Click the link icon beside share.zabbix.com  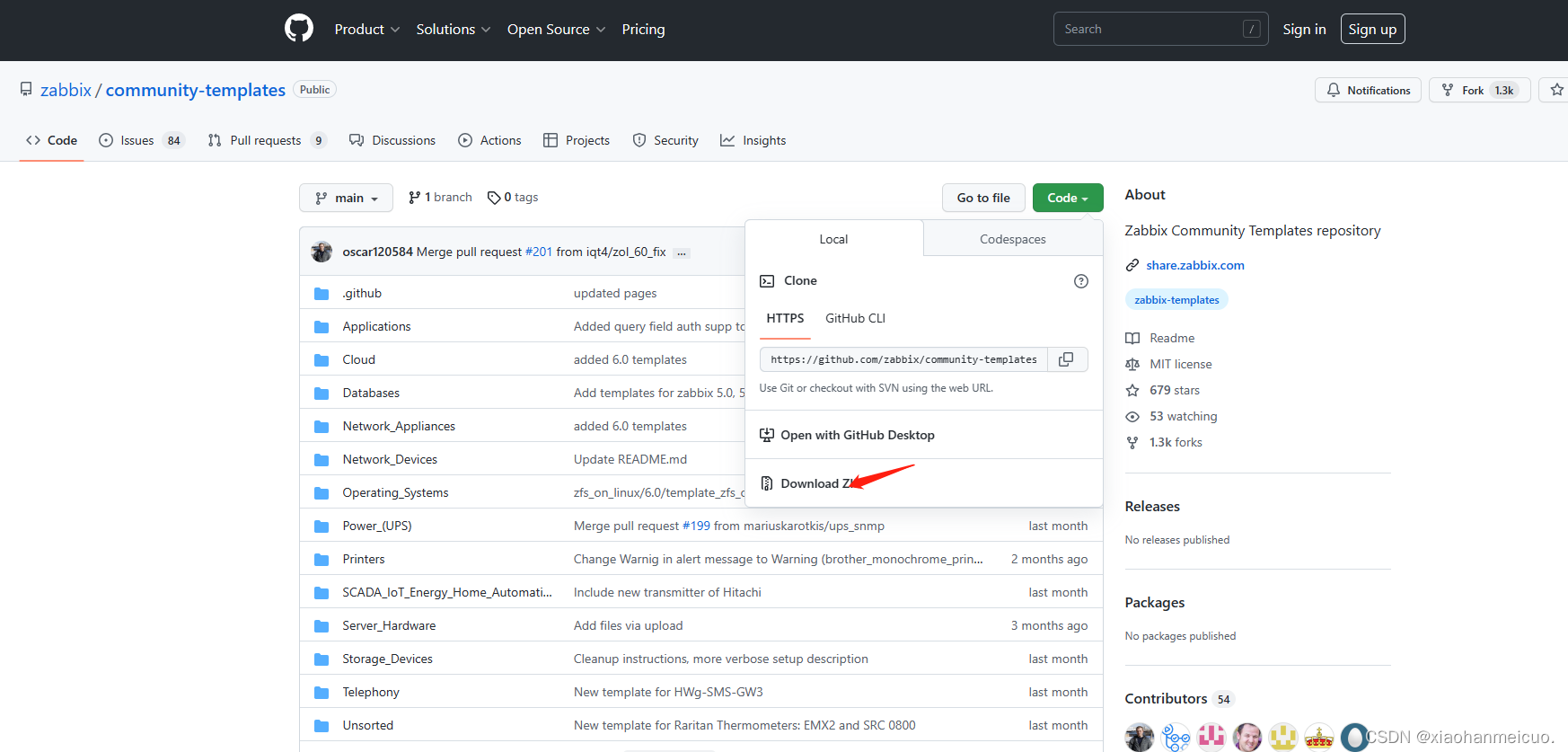[1132, 266]
